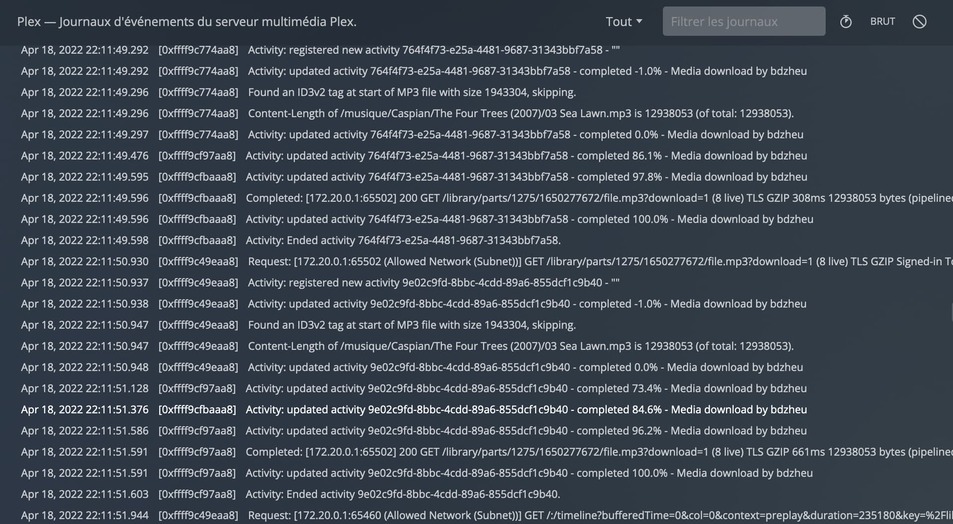The image size is (953, 524).
Task: Select the log entry showing completed 73.4%
Action: (x=526, y=388)
